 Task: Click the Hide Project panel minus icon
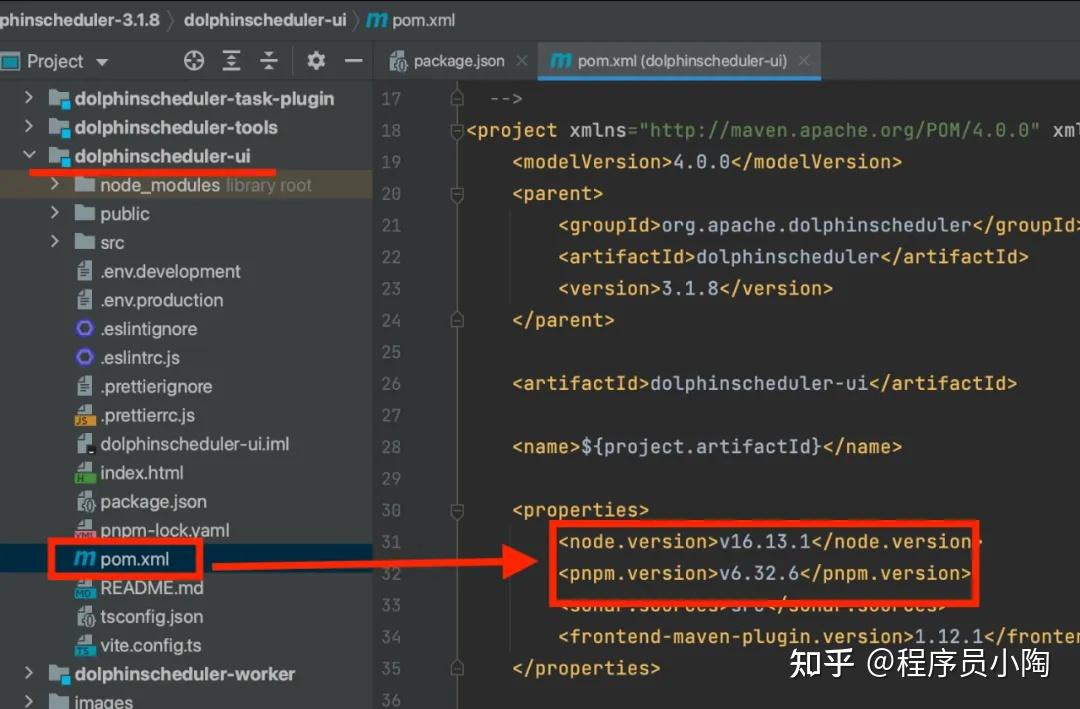tap(355, 61)
